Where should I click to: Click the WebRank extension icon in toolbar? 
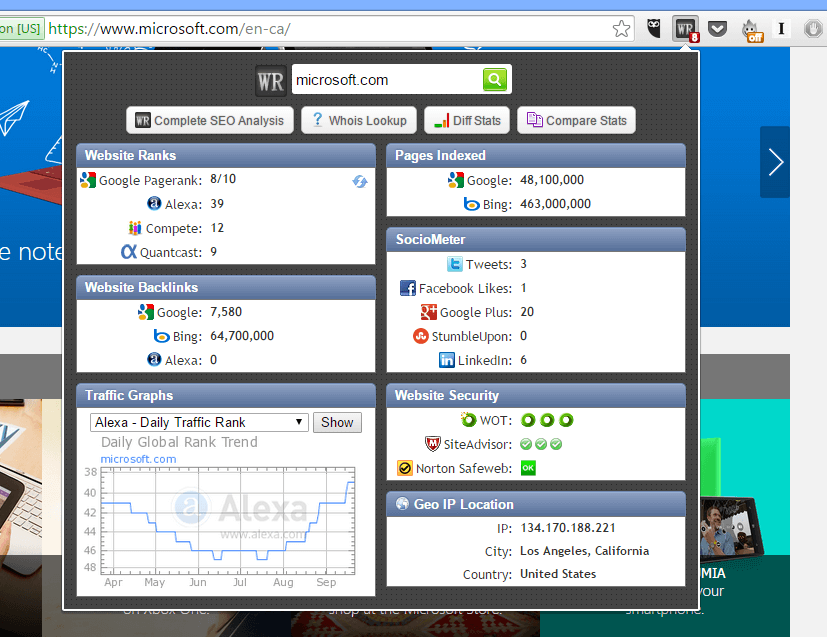tap(685, 29)
